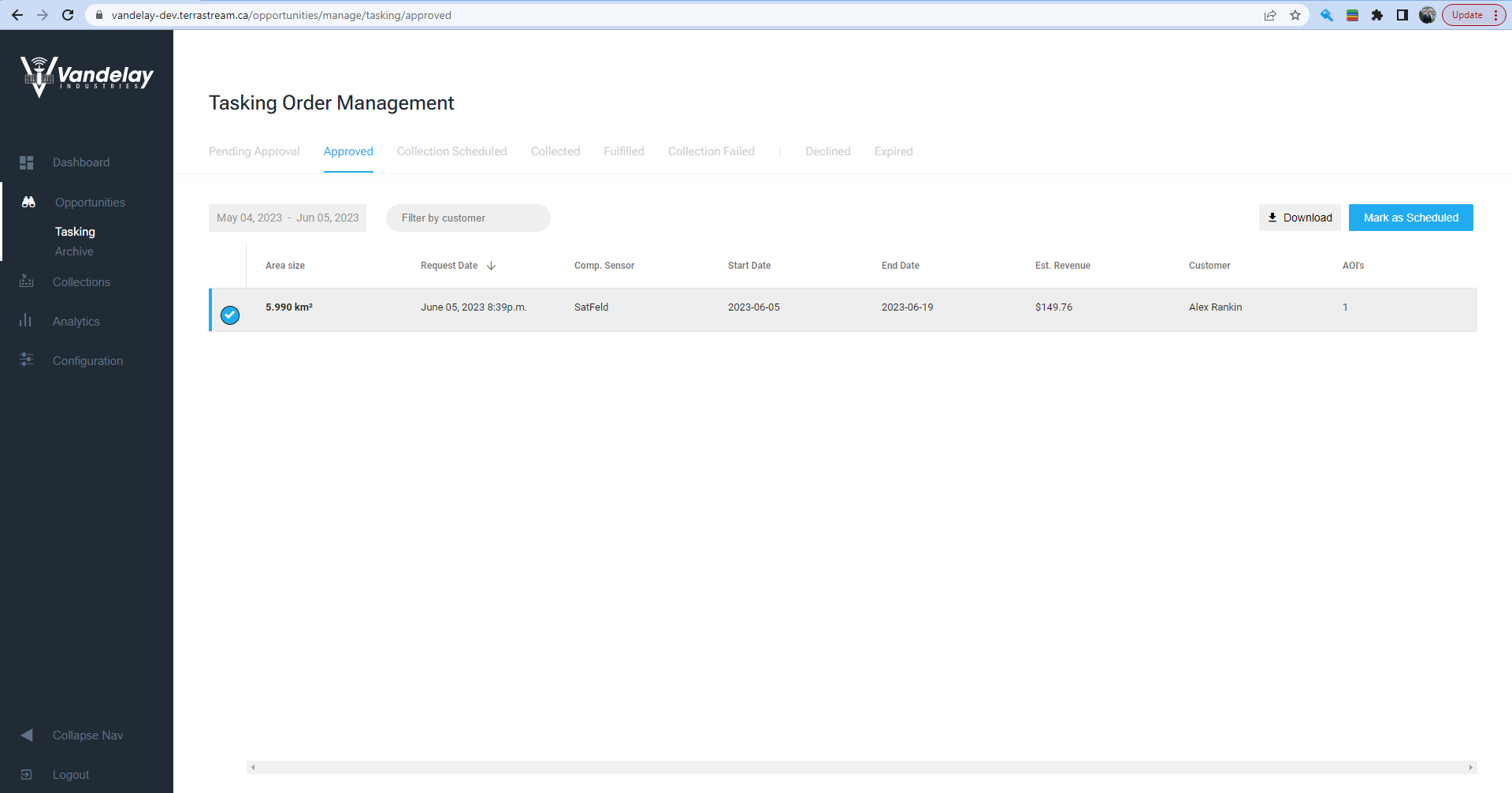
Task: Click the Download button
Action: [x=1300, y=218]
